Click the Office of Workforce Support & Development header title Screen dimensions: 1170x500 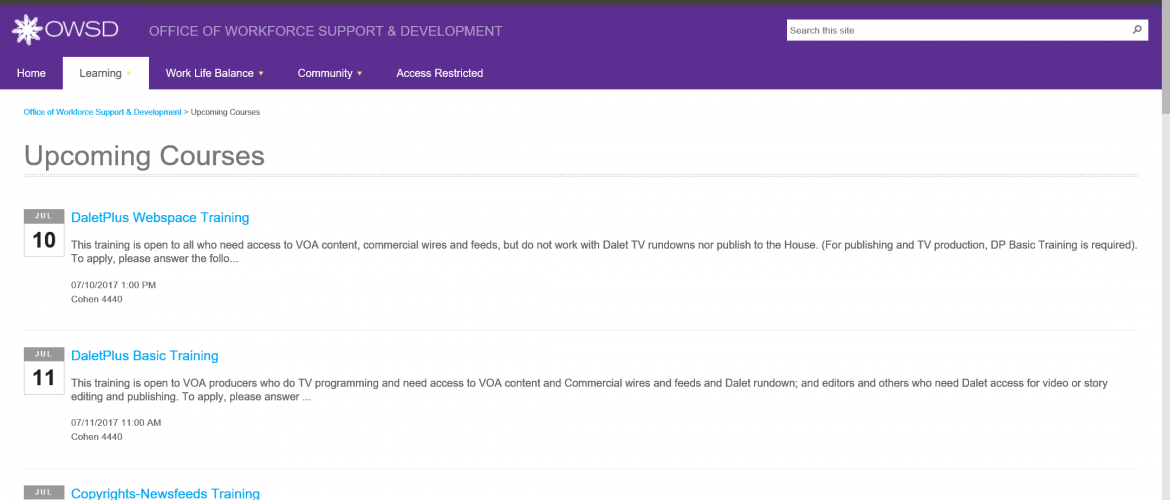click(325, 31)
